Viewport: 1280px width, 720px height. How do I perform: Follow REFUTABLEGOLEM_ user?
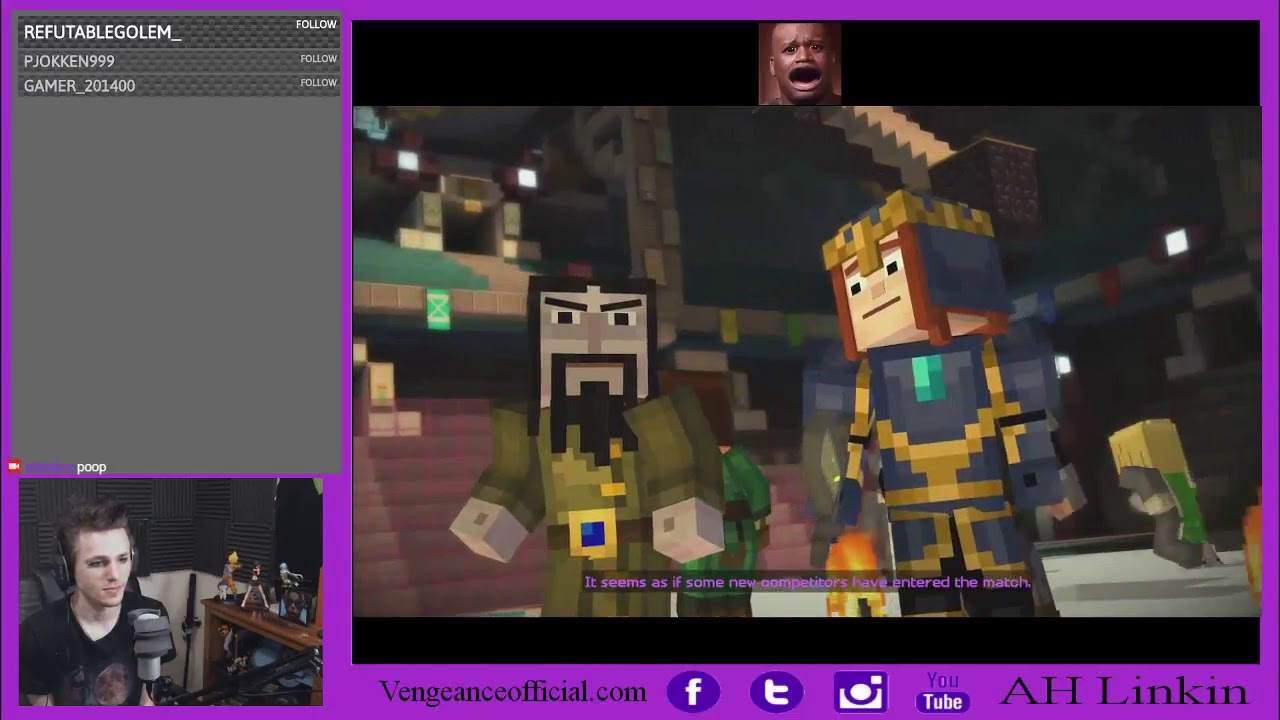[x=316, y=25]
